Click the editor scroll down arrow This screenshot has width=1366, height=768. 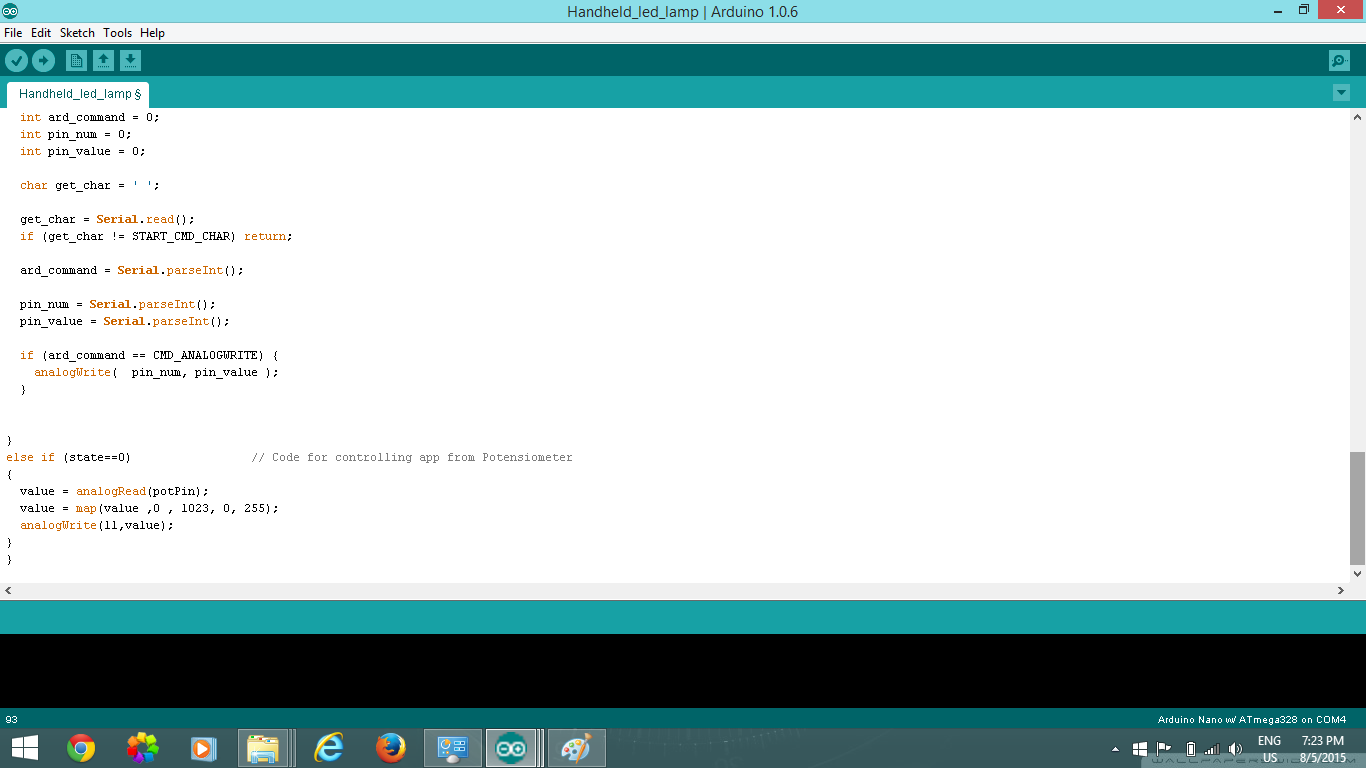(x=1357, y=574)
